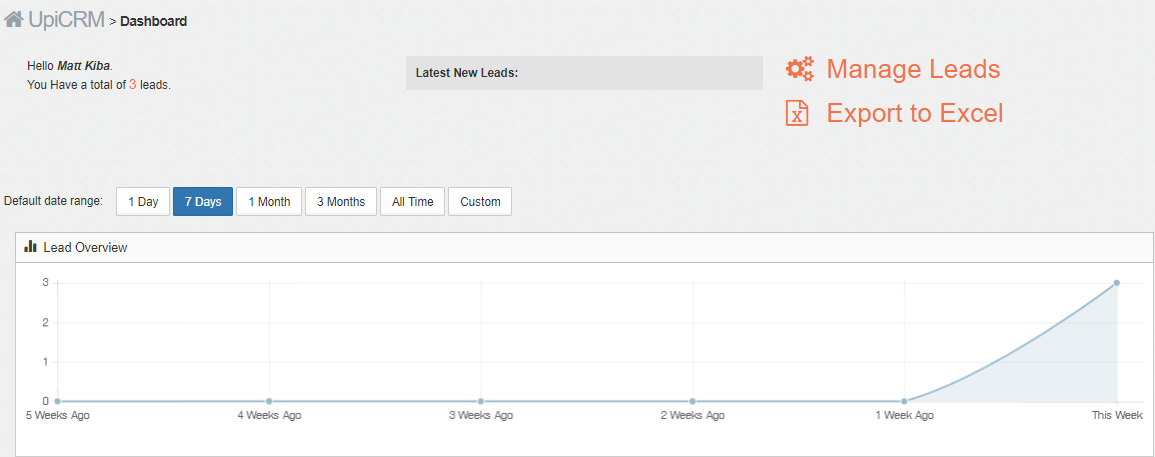Click the This Week data point
The image size is (1155, 457).
tap(1117, 282)
